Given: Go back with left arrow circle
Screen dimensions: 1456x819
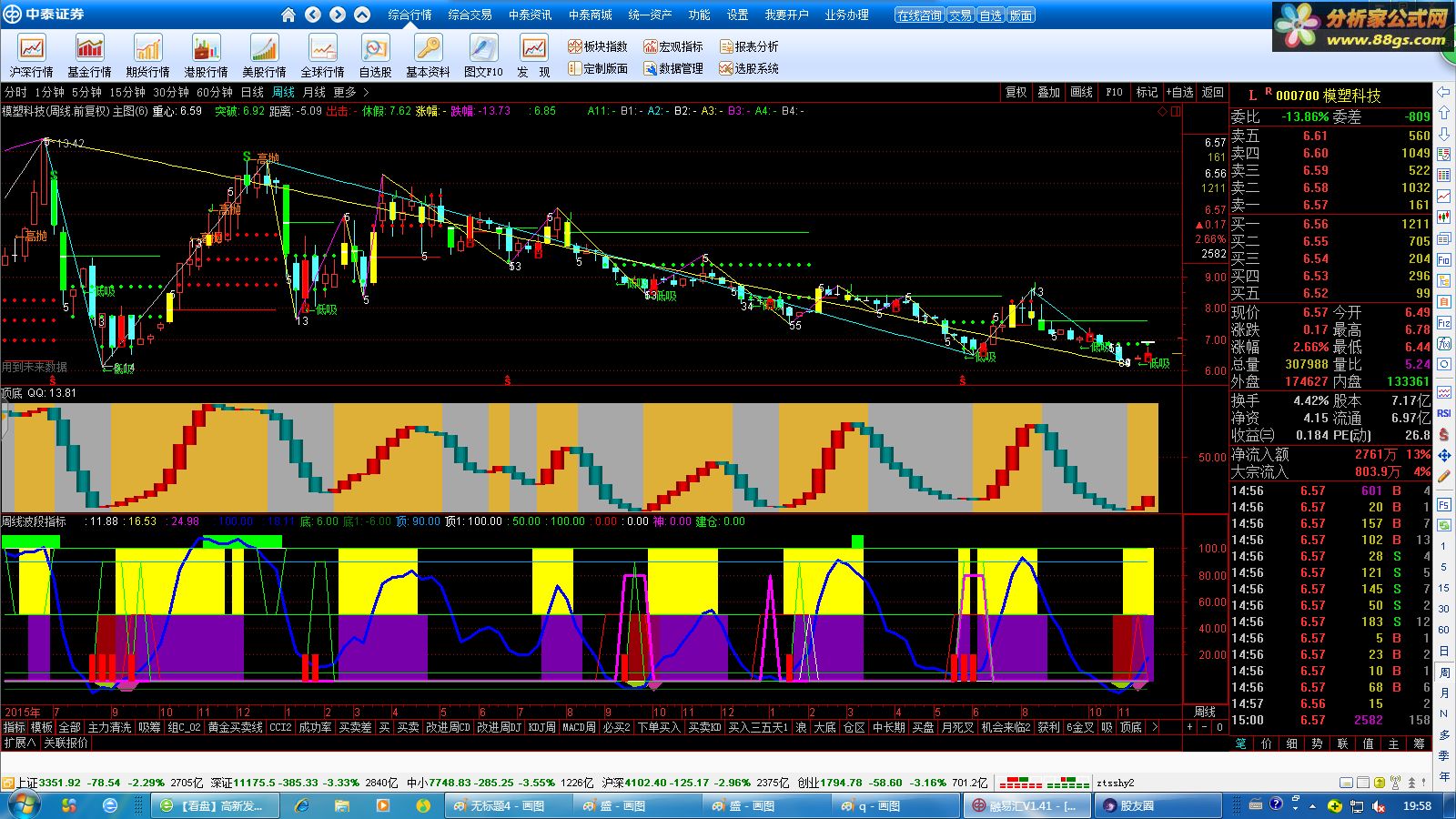Looking at the screenshot, I should pyautogui.click(x=313, y=15).
